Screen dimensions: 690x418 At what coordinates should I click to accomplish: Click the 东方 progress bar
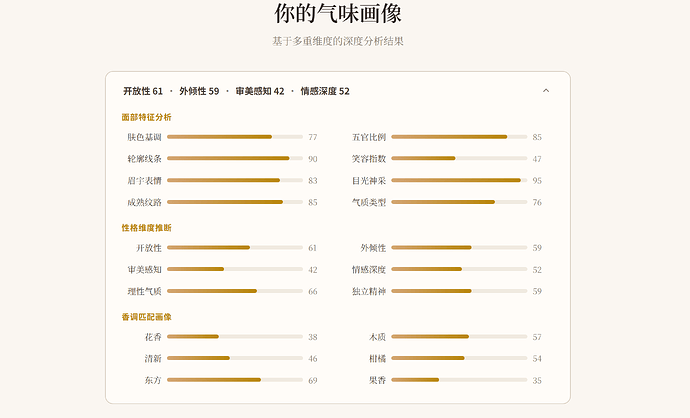(x=235, y=380)
